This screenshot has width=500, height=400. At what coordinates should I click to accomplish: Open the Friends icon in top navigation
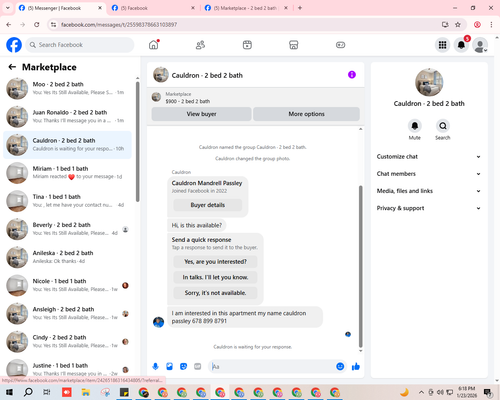click(x=200, y=45)
